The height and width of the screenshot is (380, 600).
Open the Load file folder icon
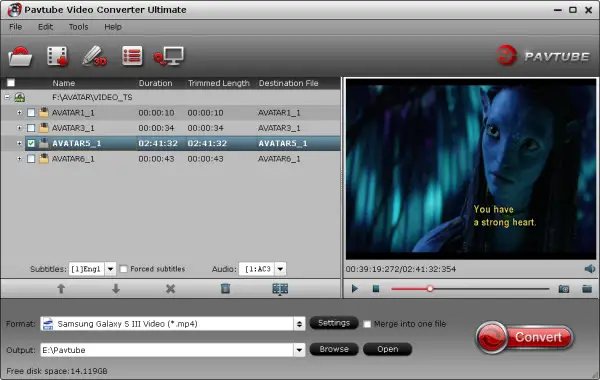click(x=20, y=57)
